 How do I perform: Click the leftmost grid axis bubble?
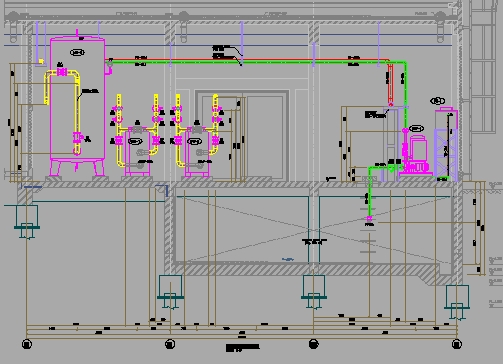[x=27, y=344]
